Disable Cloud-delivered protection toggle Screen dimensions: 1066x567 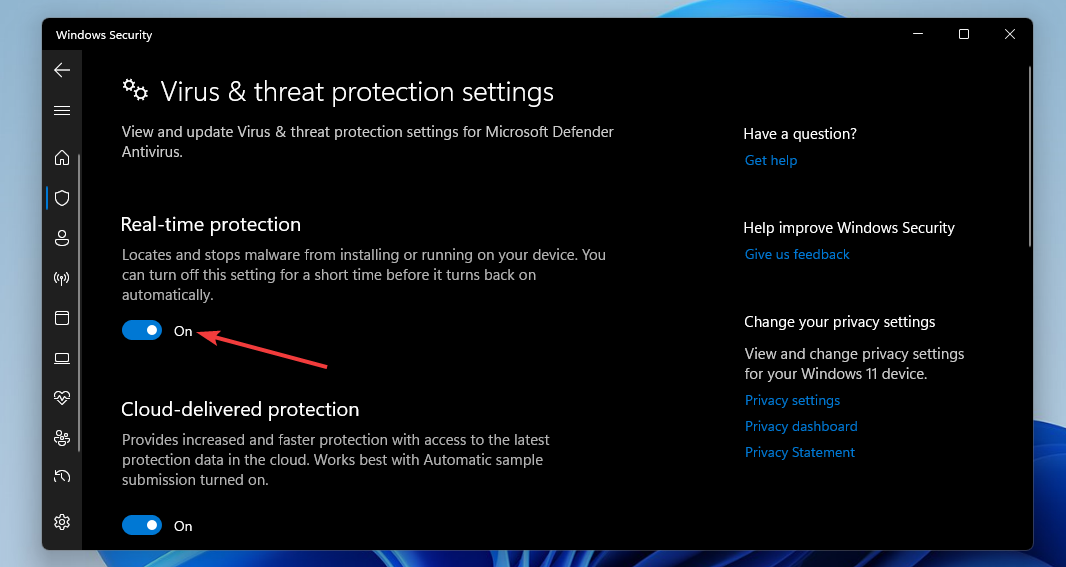pyautogui.click(x=142, y=525)
